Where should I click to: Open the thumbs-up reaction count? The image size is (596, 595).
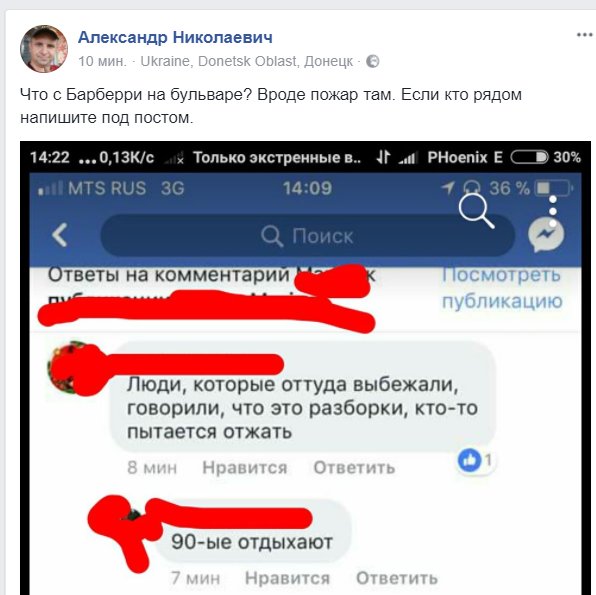pyautogui.click(x=476, y=460)
